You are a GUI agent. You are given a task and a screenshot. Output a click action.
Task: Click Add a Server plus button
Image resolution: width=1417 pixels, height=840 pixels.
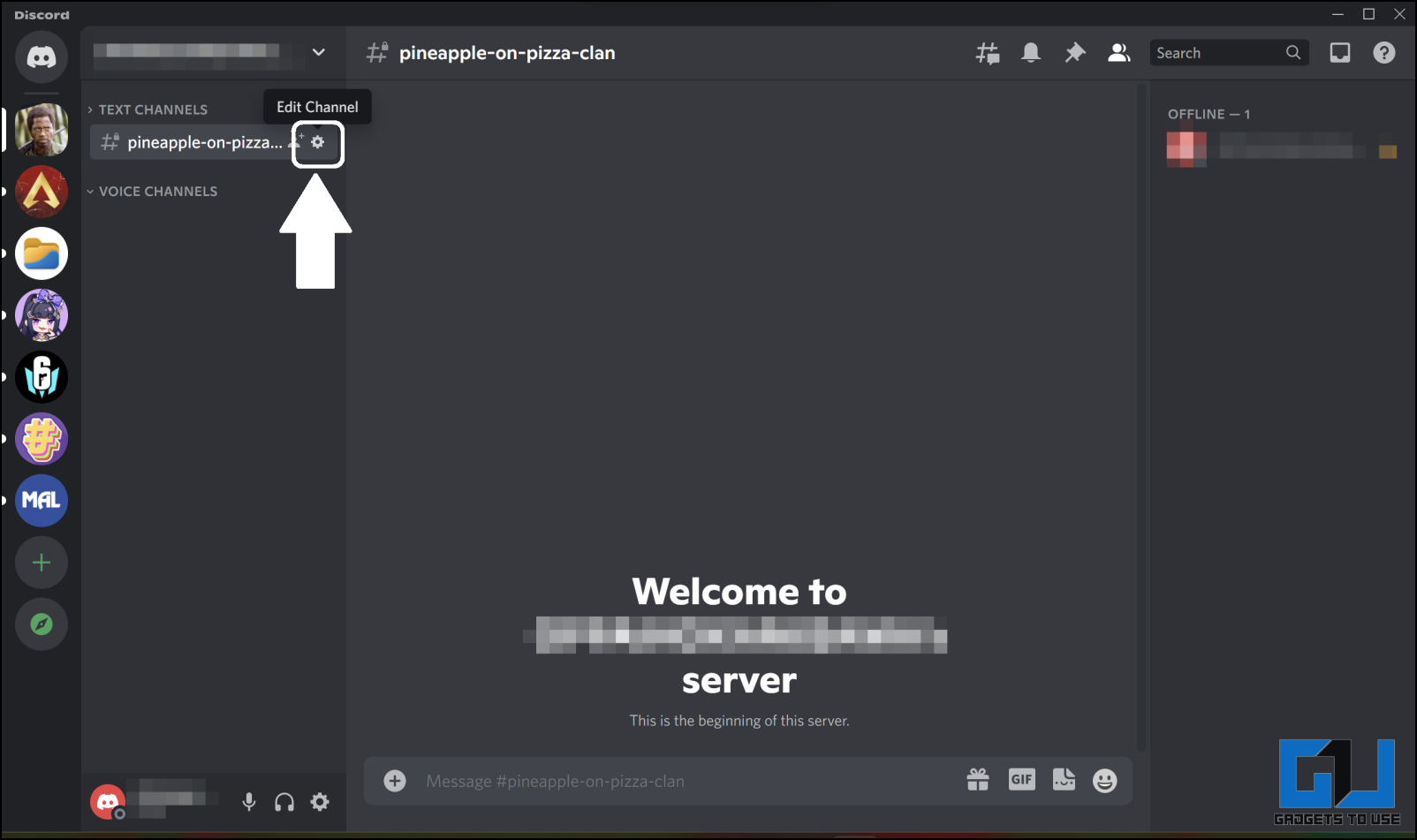click(42, 563)
